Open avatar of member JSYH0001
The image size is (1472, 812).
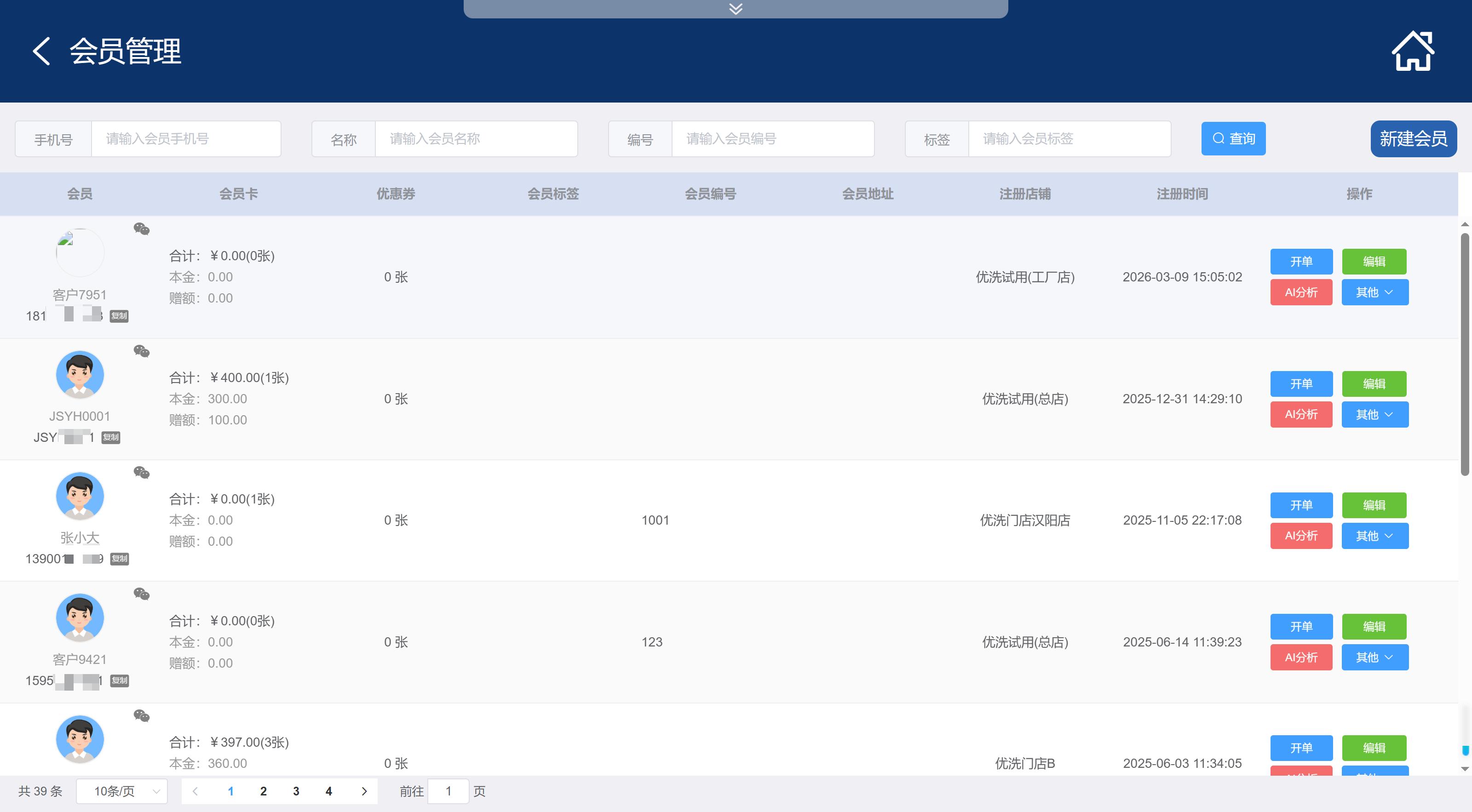(x=80, y=375)
